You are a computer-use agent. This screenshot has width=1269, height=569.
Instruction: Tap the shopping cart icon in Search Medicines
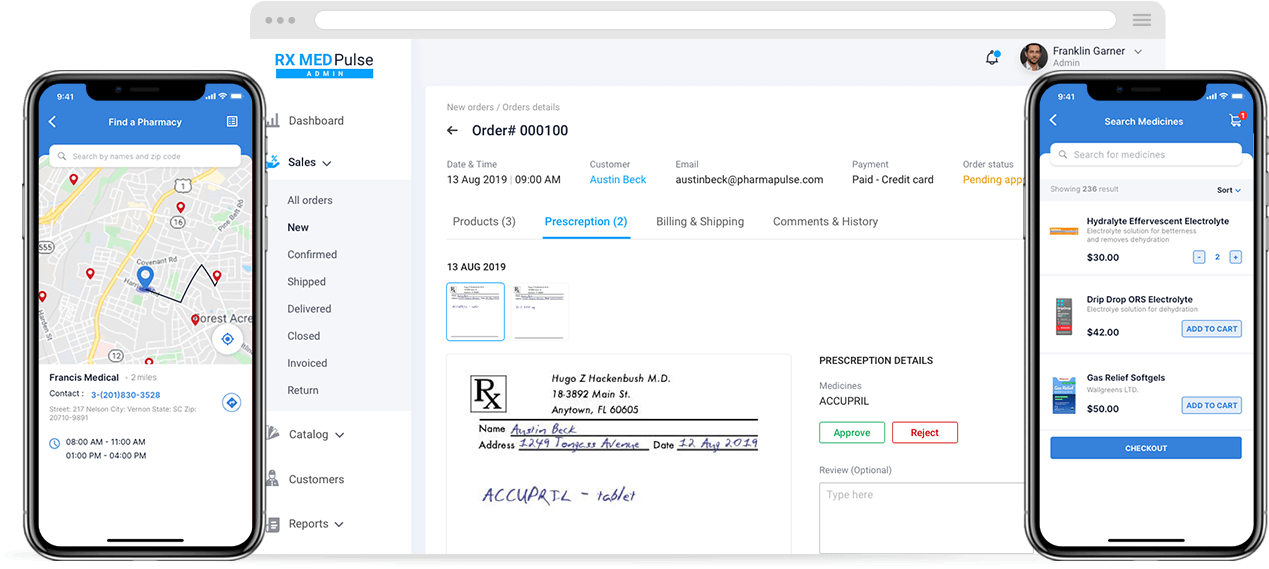pyautogui.click(x=1235, y=121)
